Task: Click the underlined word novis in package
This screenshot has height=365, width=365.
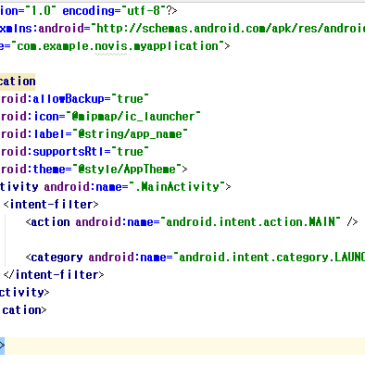Action: point(111,46)
